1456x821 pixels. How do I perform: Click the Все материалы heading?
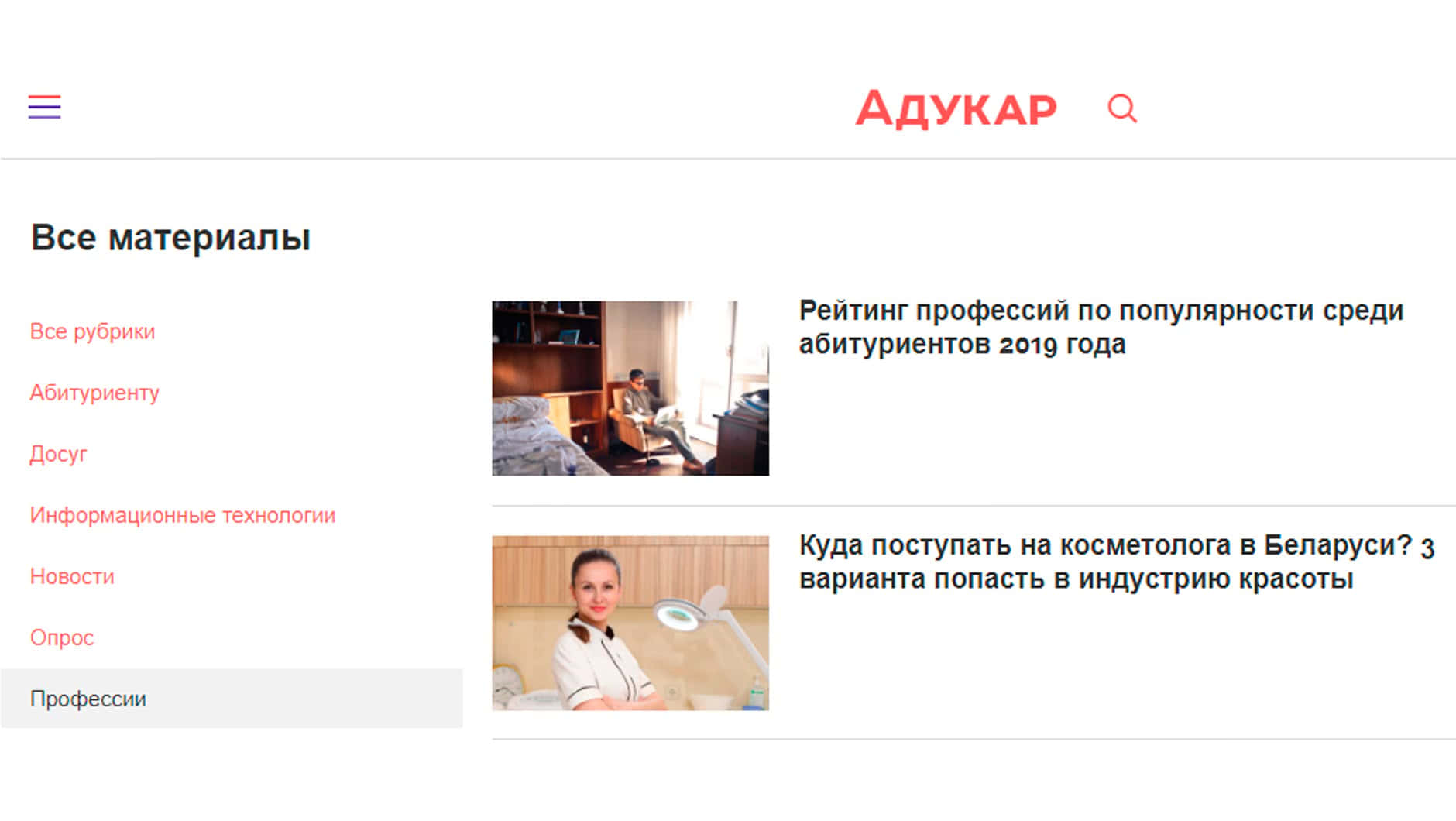[170, 237]
